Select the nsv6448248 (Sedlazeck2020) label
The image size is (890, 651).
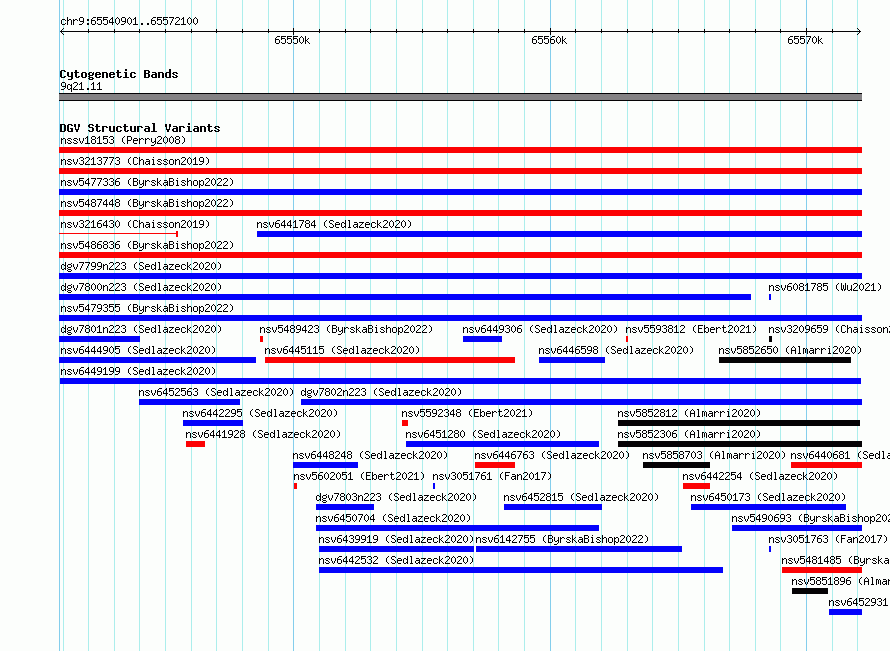[370, 455]
